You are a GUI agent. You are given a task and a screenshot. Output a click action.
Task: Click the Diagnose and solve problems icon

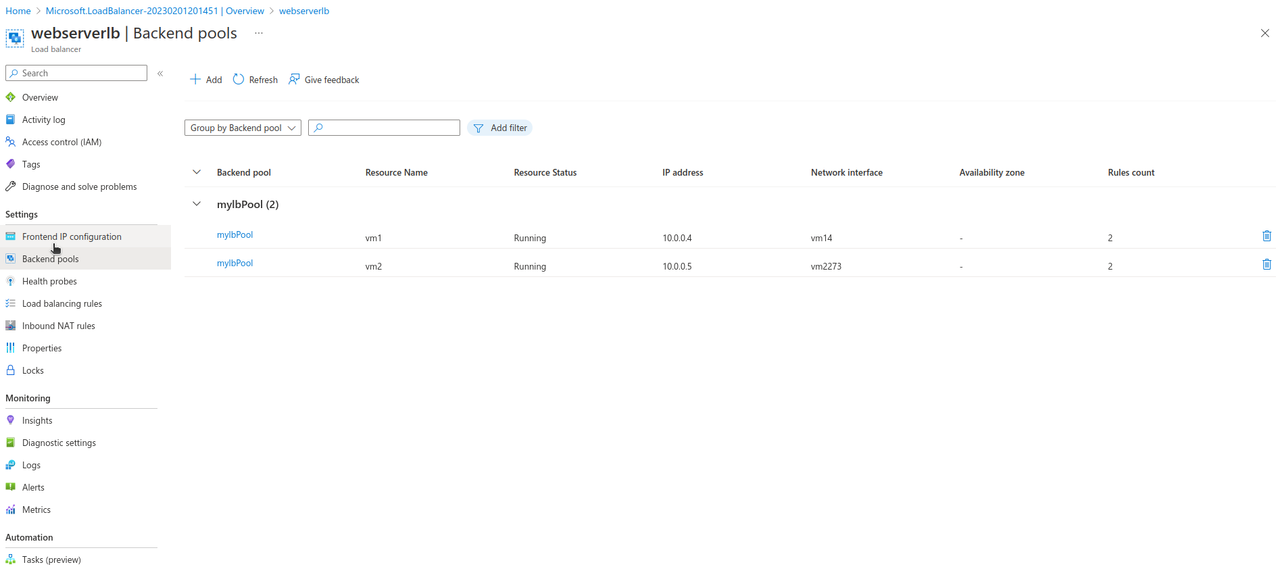pyautogui.click(x=11, y=186)
